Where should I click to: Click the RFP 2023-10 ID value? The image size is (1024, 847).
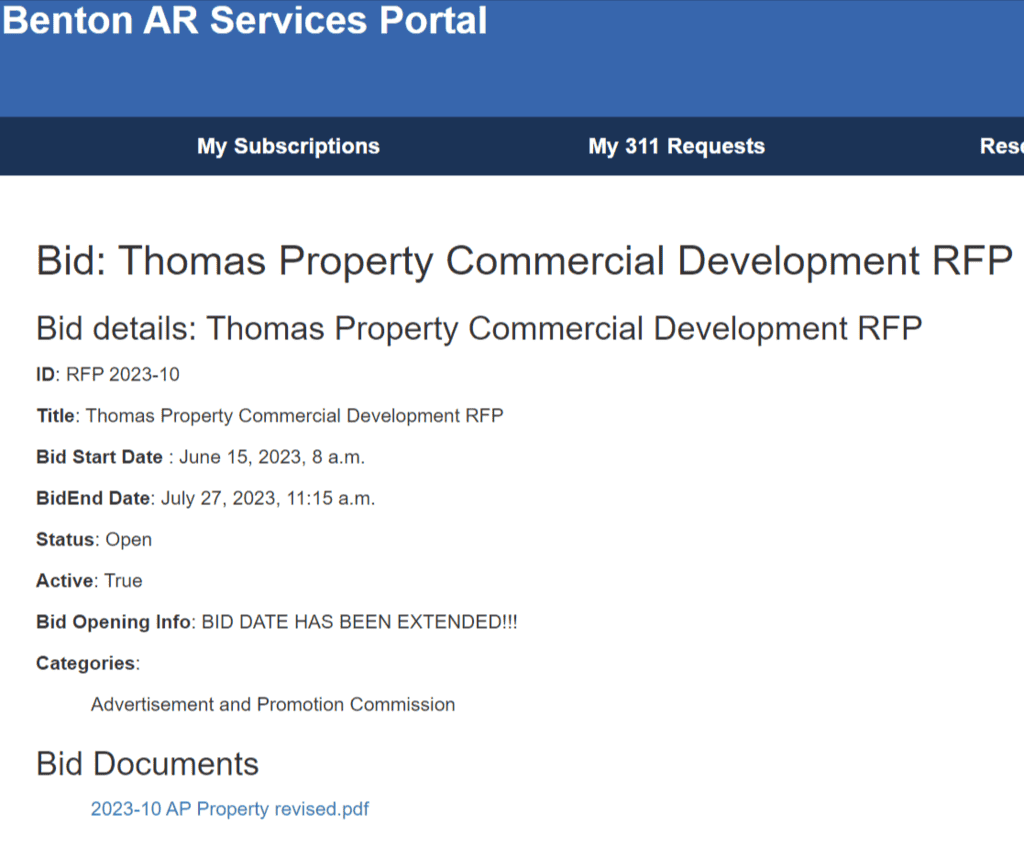point(123,375)
